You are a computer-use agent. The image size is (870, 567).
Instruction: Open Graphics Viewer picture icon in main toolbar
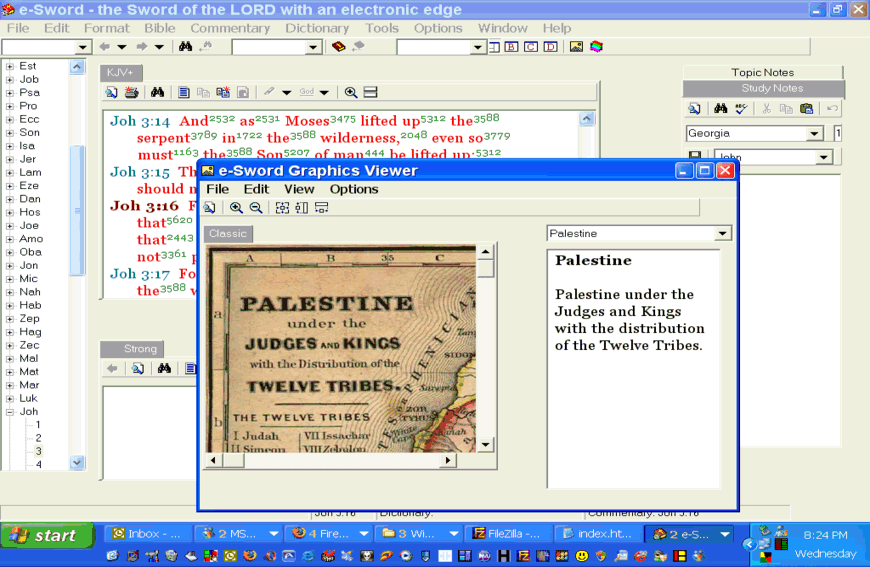[576, 47]
